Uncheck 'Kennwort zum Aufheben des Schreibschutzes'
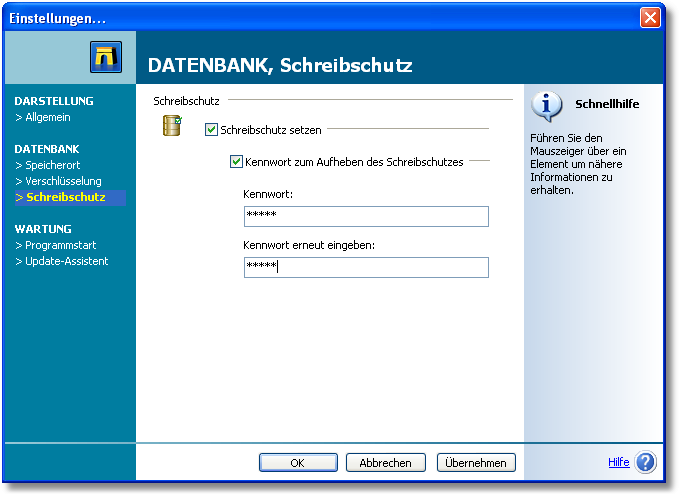The height and width of the screenshot is (497, 680). [236, 162]
